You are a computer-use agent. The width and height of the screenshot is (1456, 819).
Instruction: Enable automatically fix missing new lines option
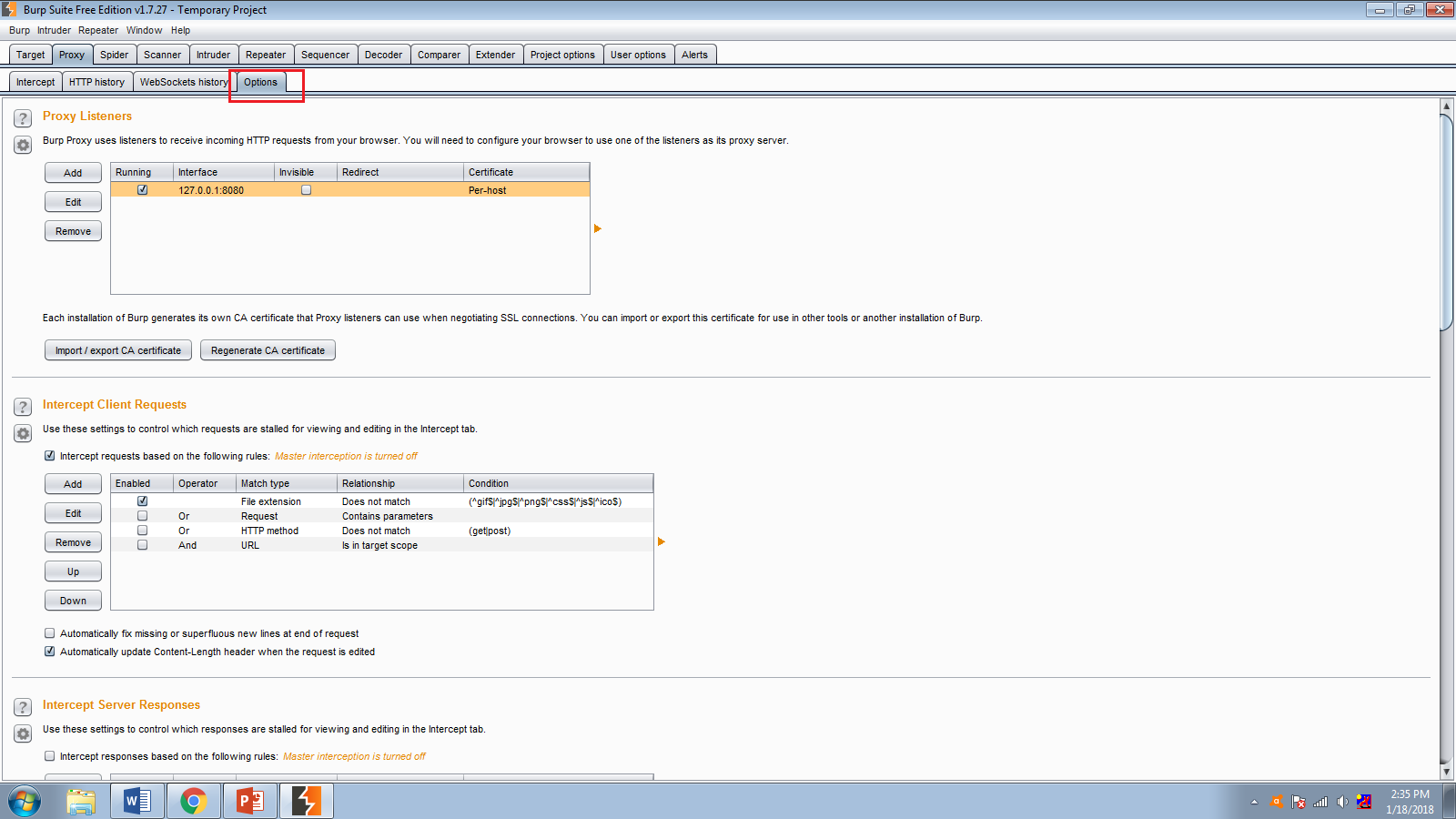(50, 633)
